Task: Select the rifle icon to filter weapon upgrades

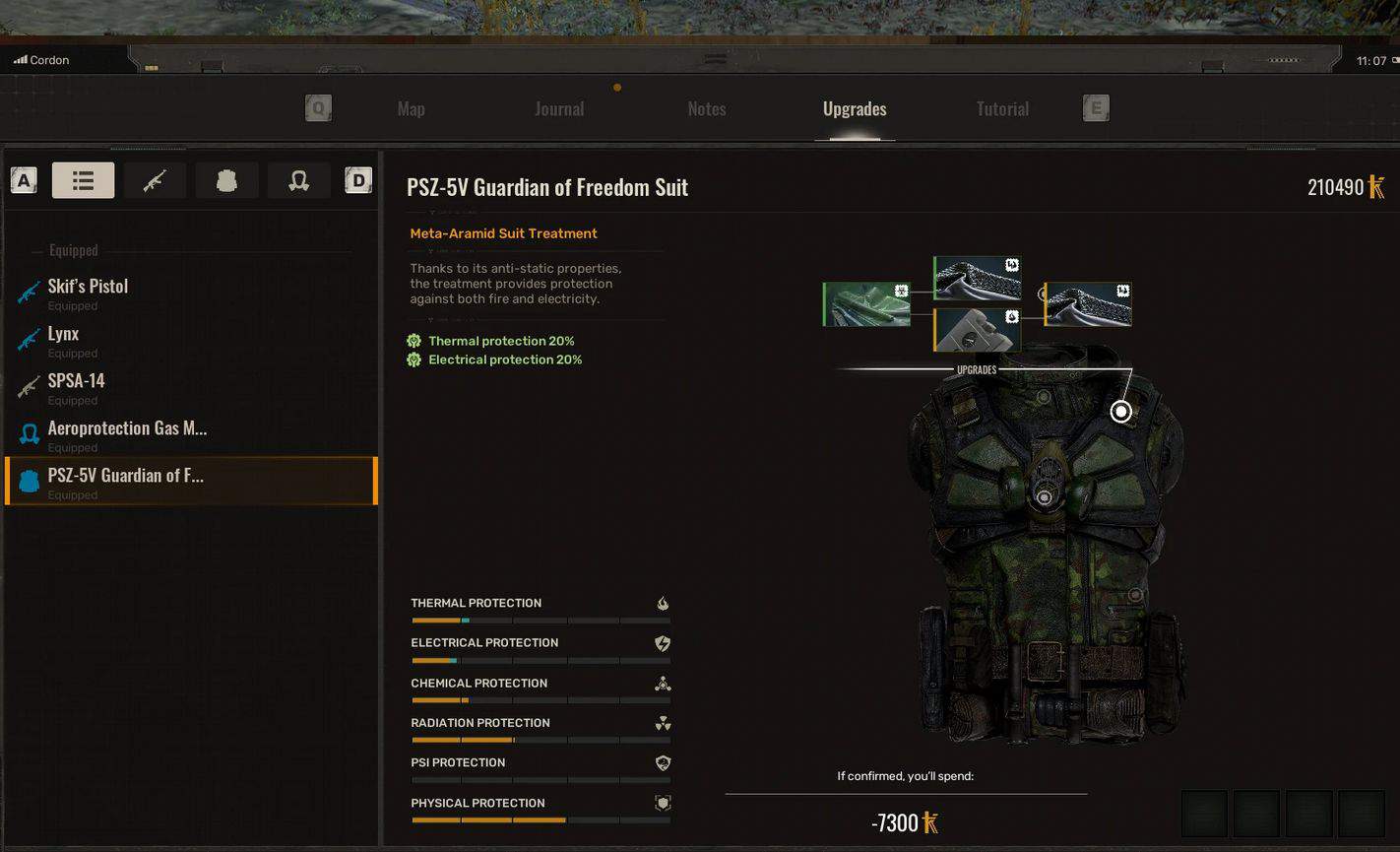Action: click(155, 180)
